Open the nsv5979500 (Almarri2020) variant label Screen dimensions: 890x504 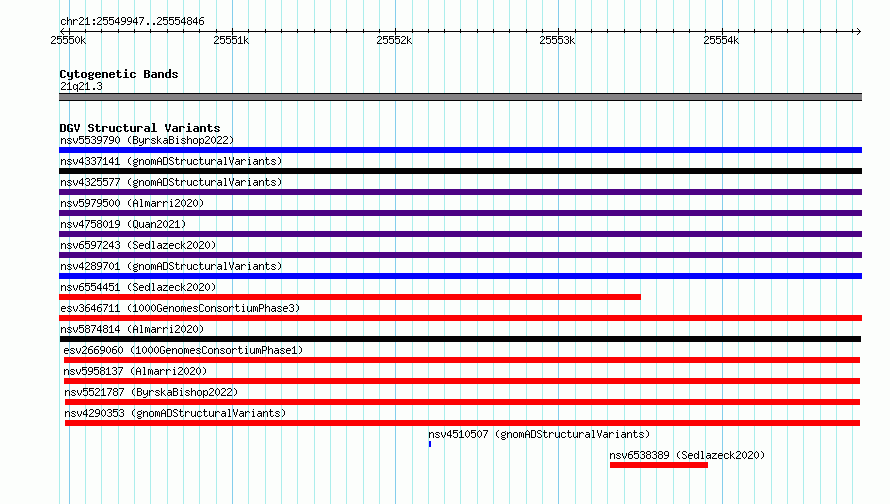click(x=132, y=203)
